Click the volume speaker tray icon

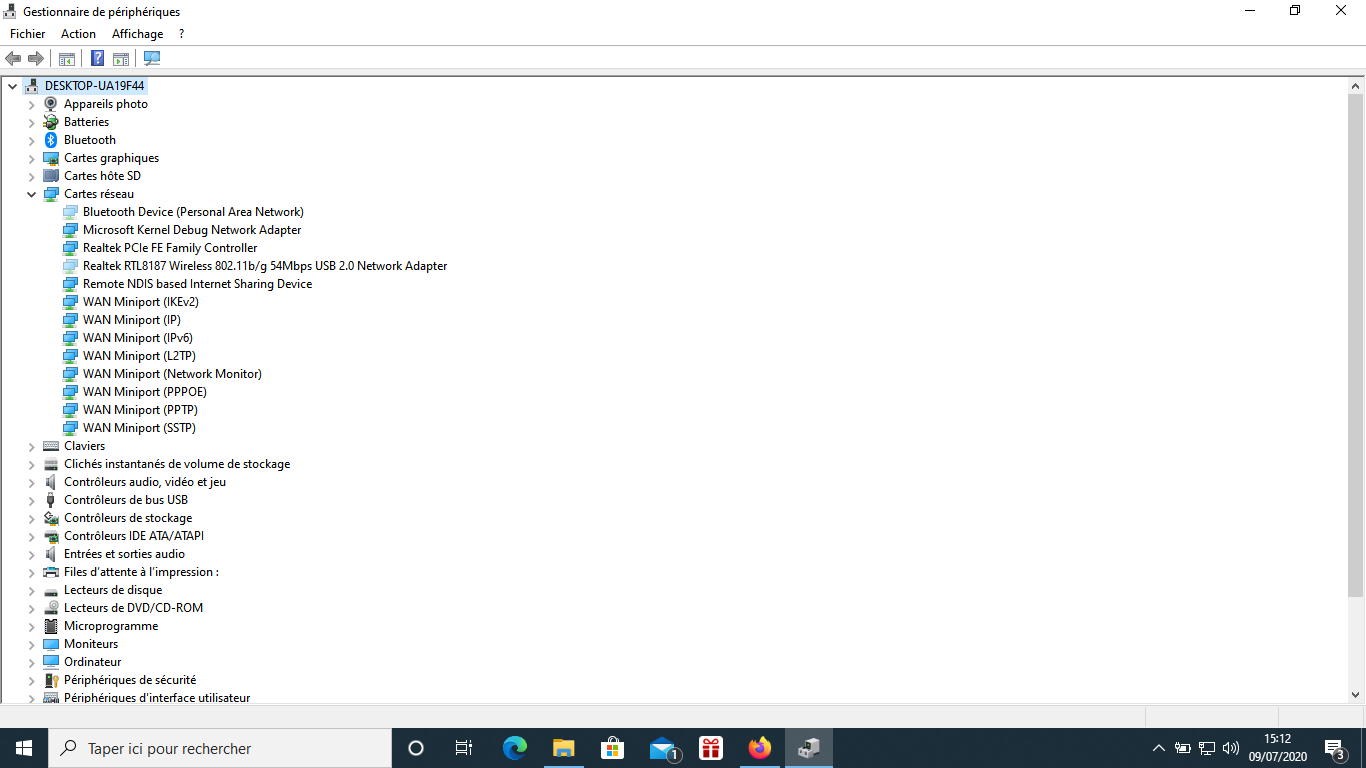[x=1231, y=748]
